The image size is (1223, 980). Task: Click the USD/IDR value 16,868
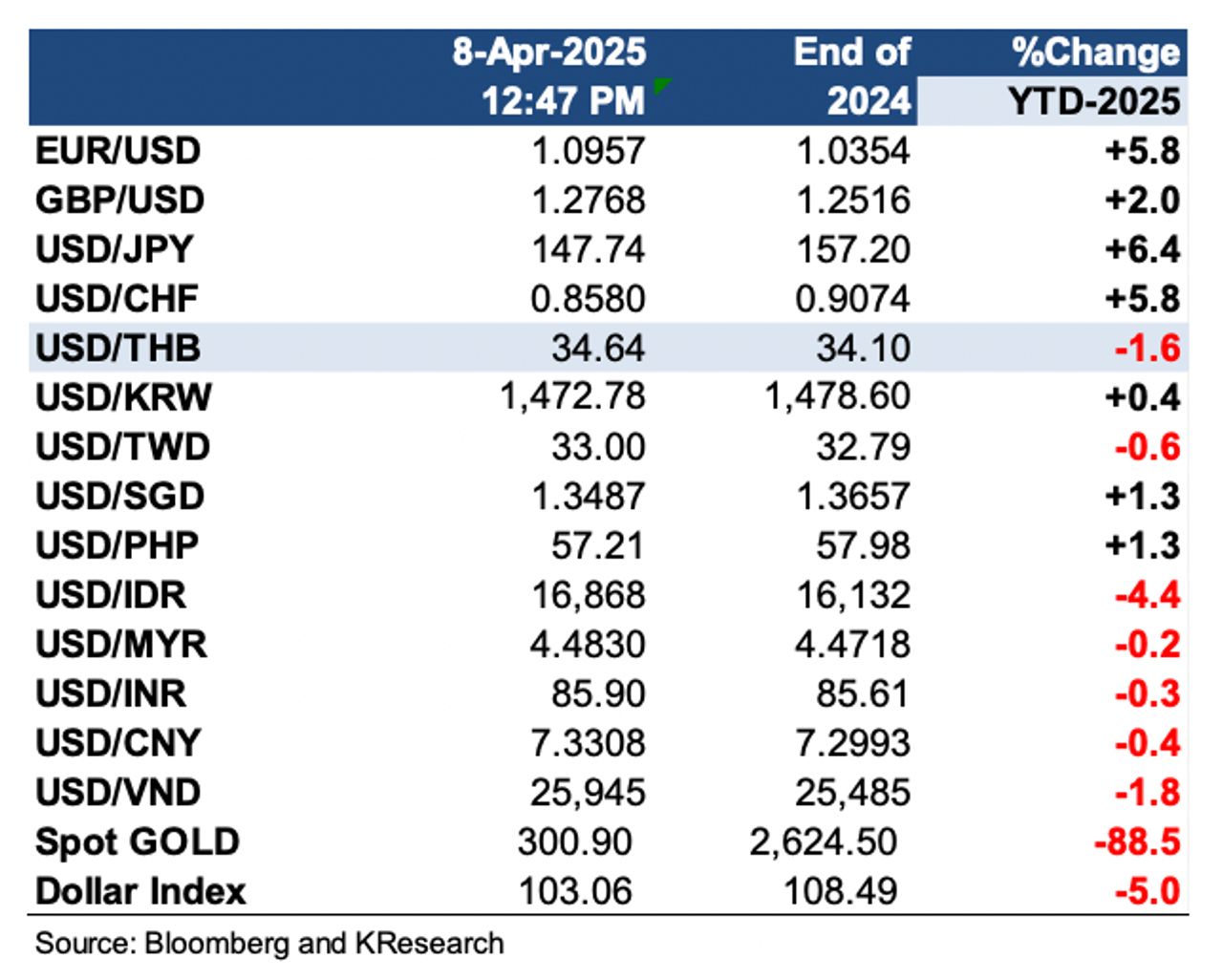point(589,595)
